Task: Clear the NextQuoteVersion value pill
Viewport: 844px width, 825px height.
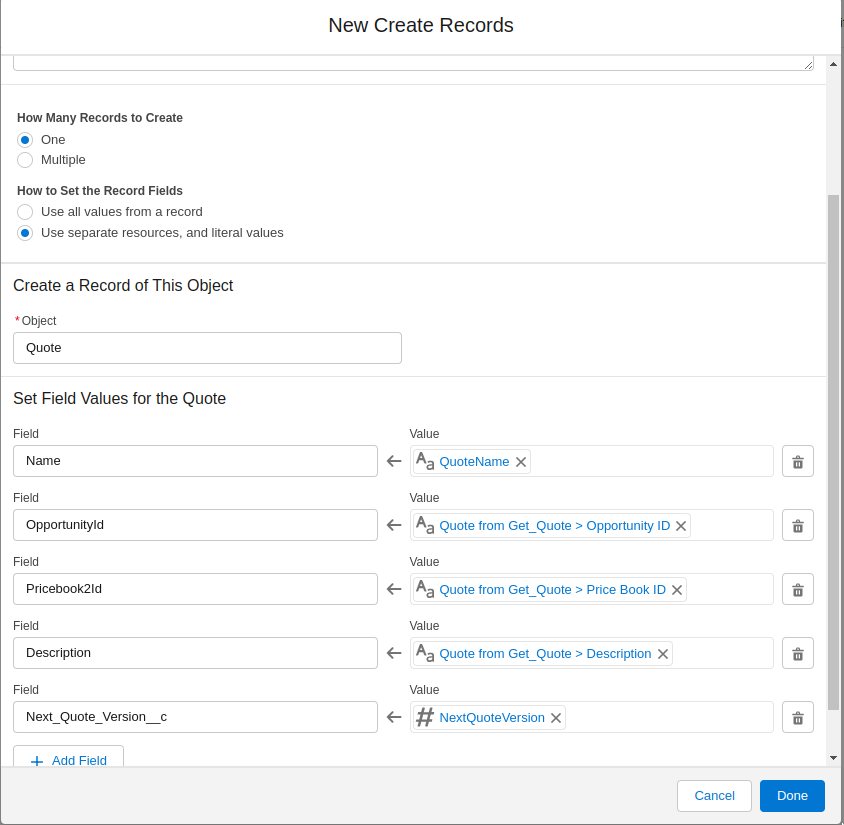Action: point(556,718)
